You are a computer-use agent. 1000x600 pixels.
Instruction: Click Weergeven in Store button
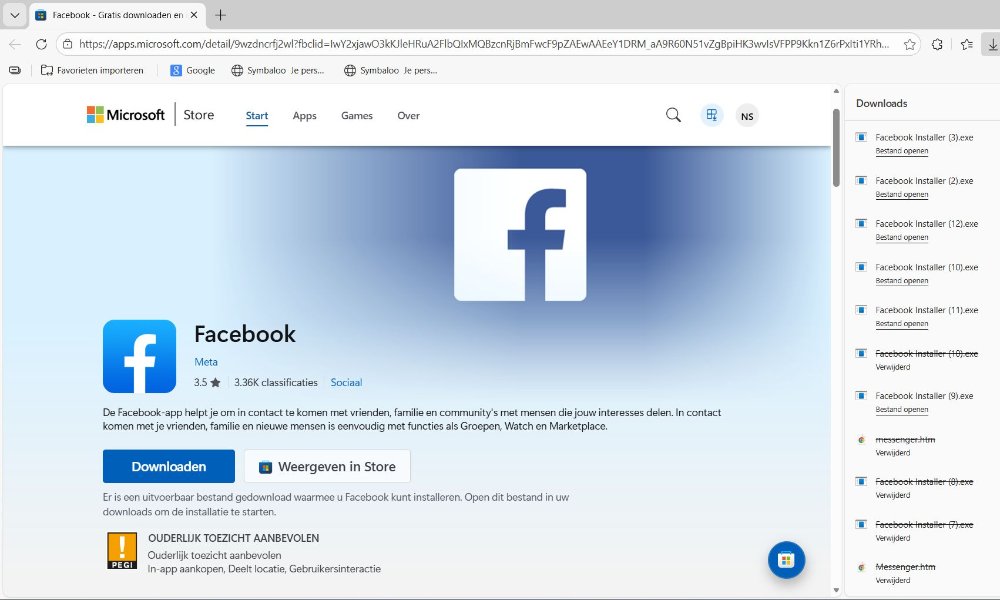327,466
